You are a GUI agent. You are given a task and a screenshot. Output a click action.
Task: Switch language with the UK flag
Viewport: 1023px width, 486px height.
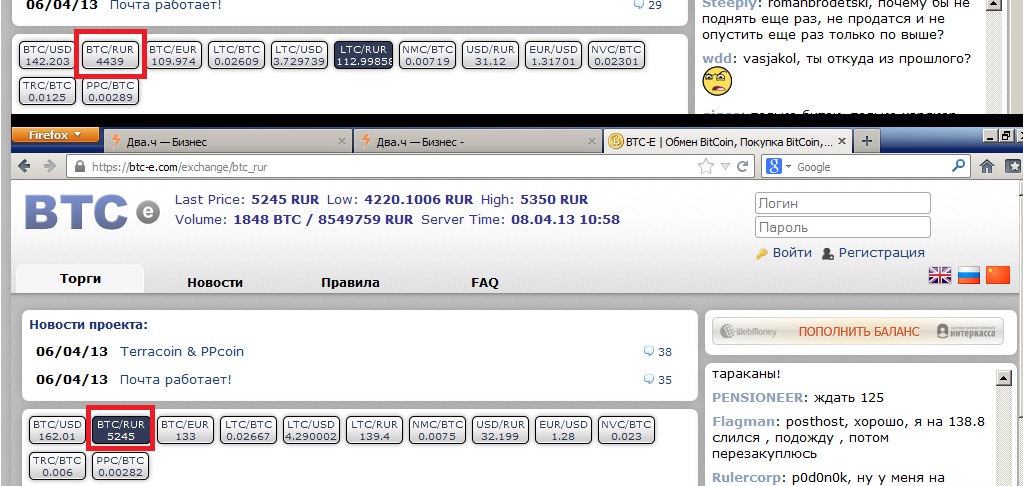(939, 275)
